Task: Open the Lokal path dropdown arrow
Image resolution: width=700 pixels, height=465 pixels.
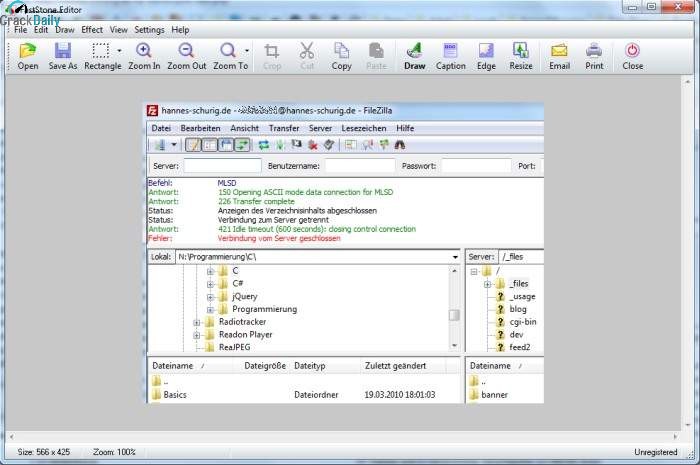Action: coord(455,257)
